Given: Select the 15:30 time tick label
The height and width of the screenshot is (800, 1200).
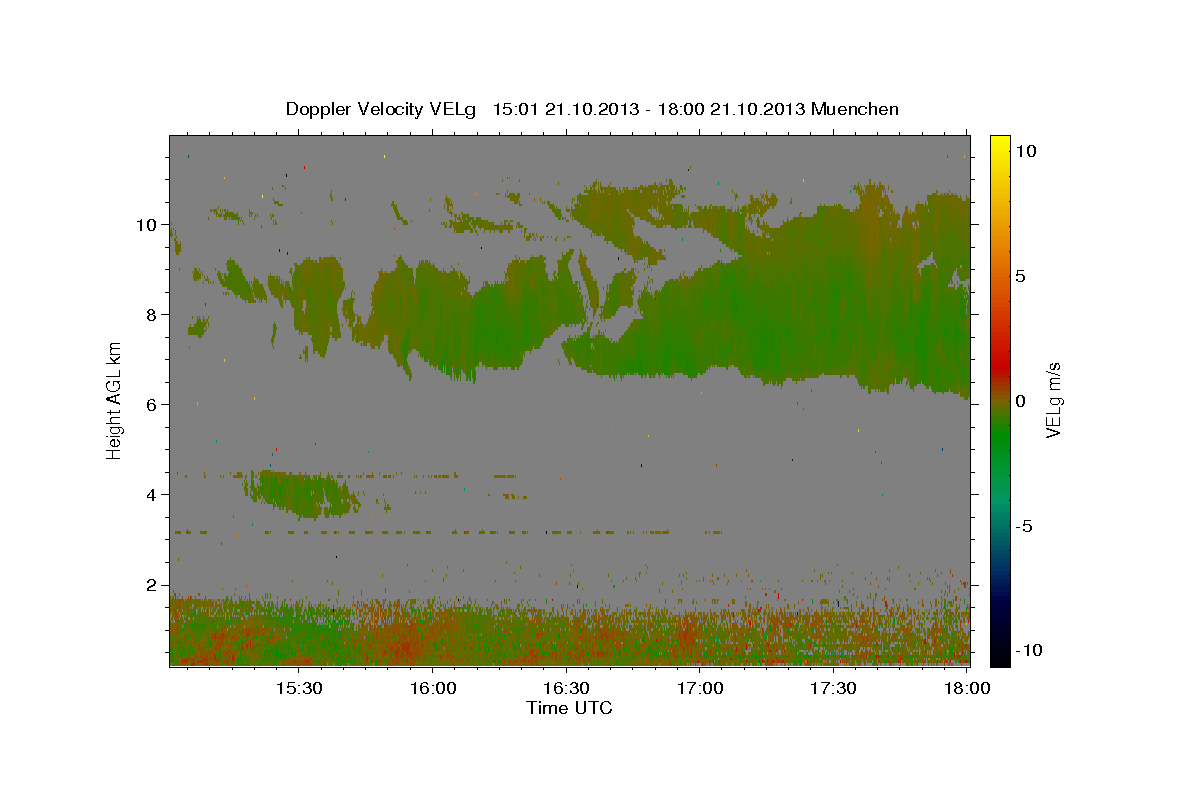Looking at the screenshot, I should click(x=298, y=688).
